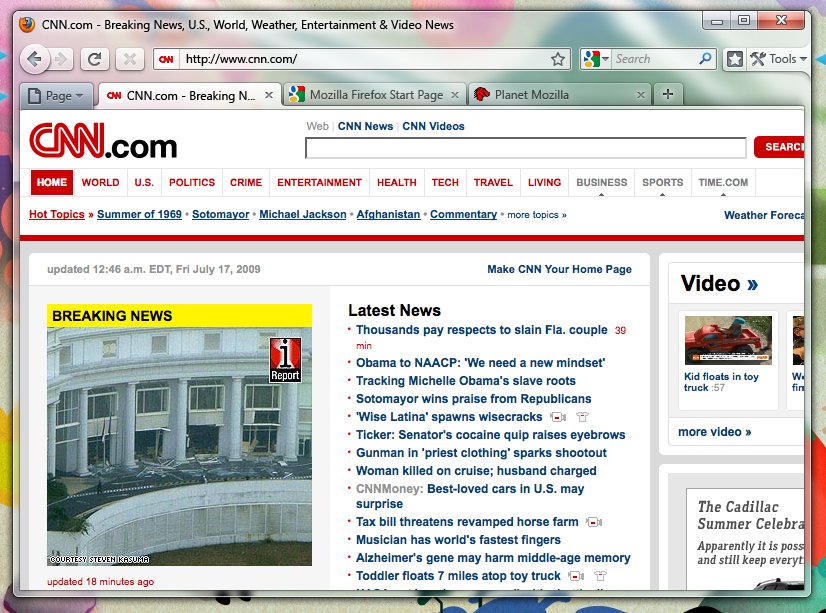Open the Sotomayor hot topic

pyautogui.click(x=220, y=214)
